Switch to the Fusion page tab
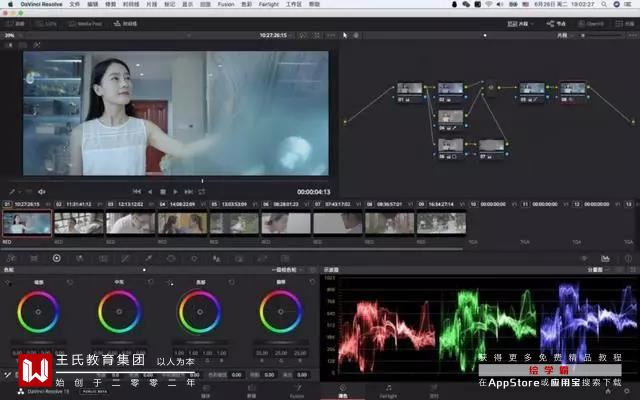Viewport: 640px width, 400px height. (298, 391)
